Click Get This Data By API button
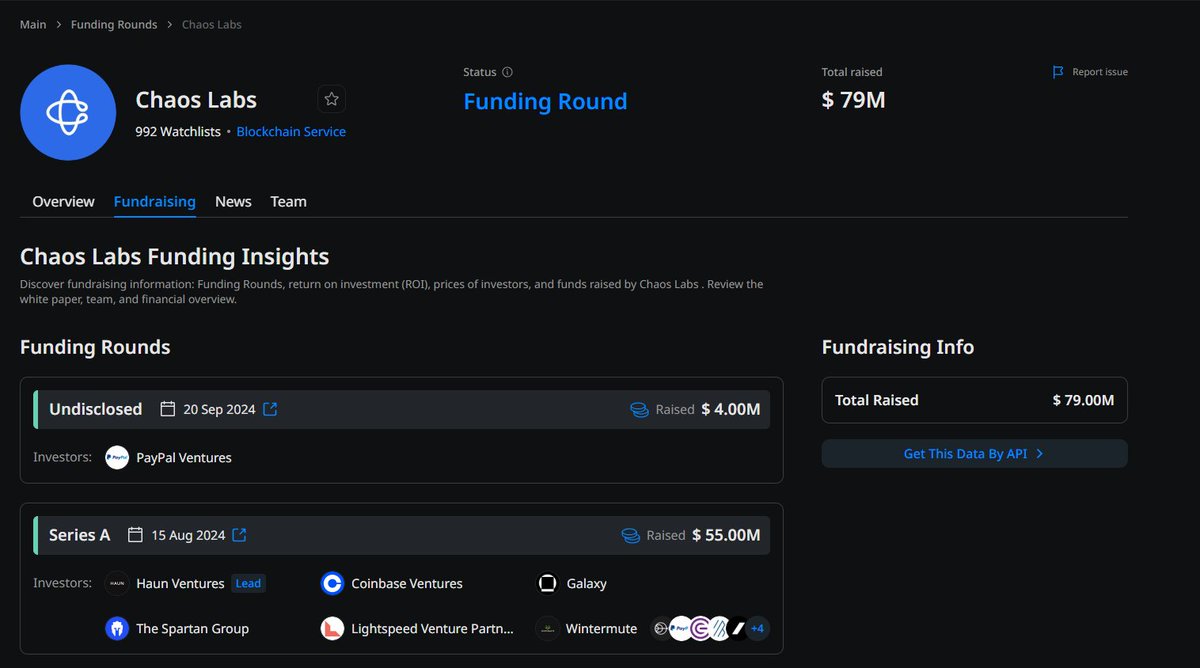 (974, 453)
